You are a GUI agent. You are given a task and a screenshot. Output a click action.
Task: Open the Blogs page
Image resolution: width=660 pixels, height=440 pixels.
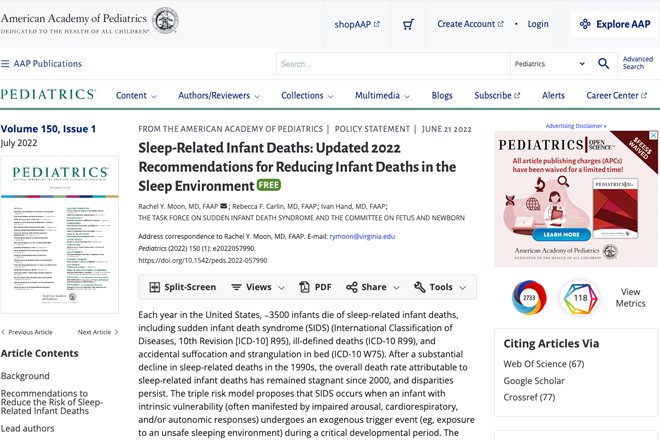tap(442, 96)
